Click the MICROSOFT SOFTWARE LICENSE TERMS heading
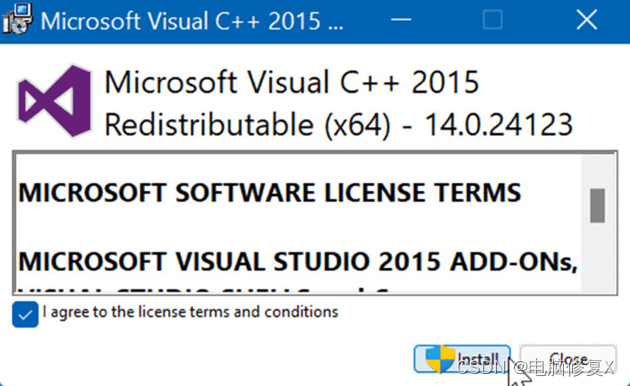The image size is (630, 386). coord(270,192)
